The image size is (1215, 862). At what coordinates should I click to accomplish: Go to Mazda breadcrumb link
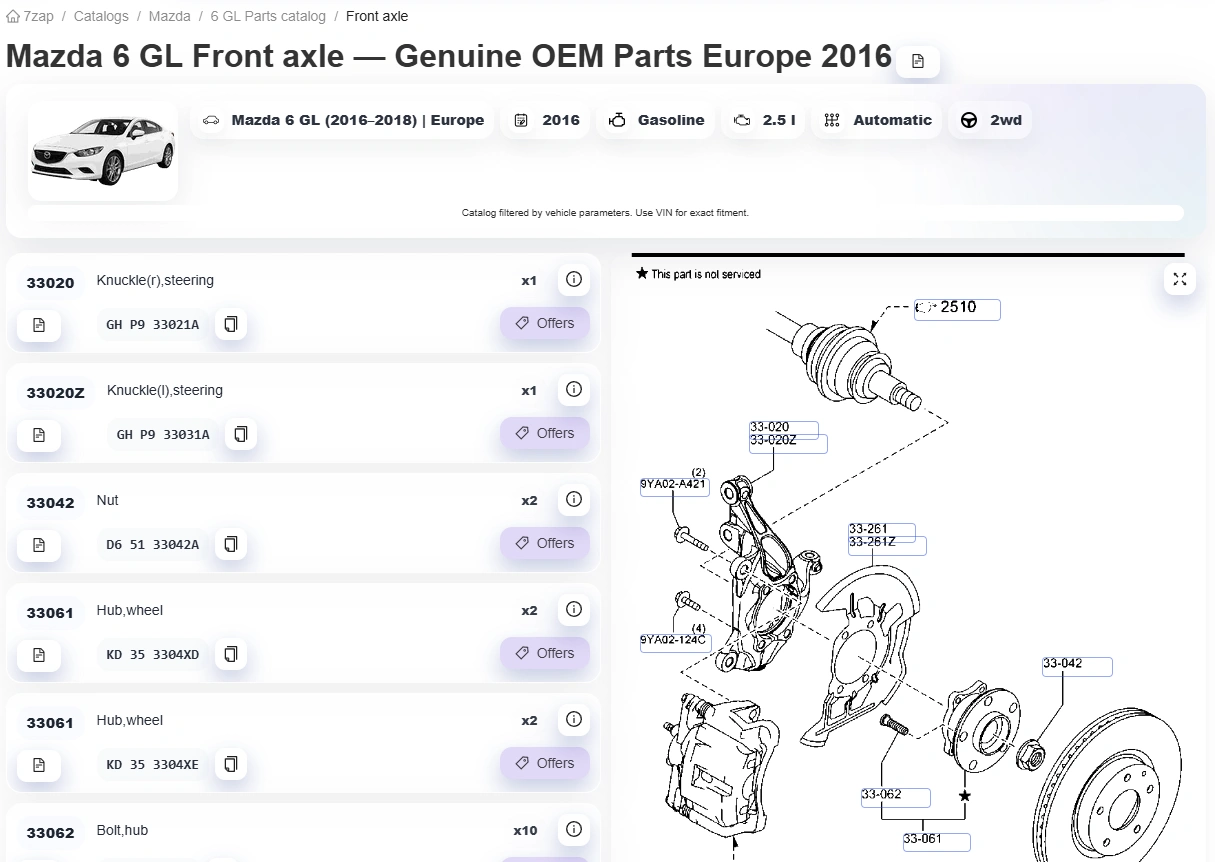(169, 16)
